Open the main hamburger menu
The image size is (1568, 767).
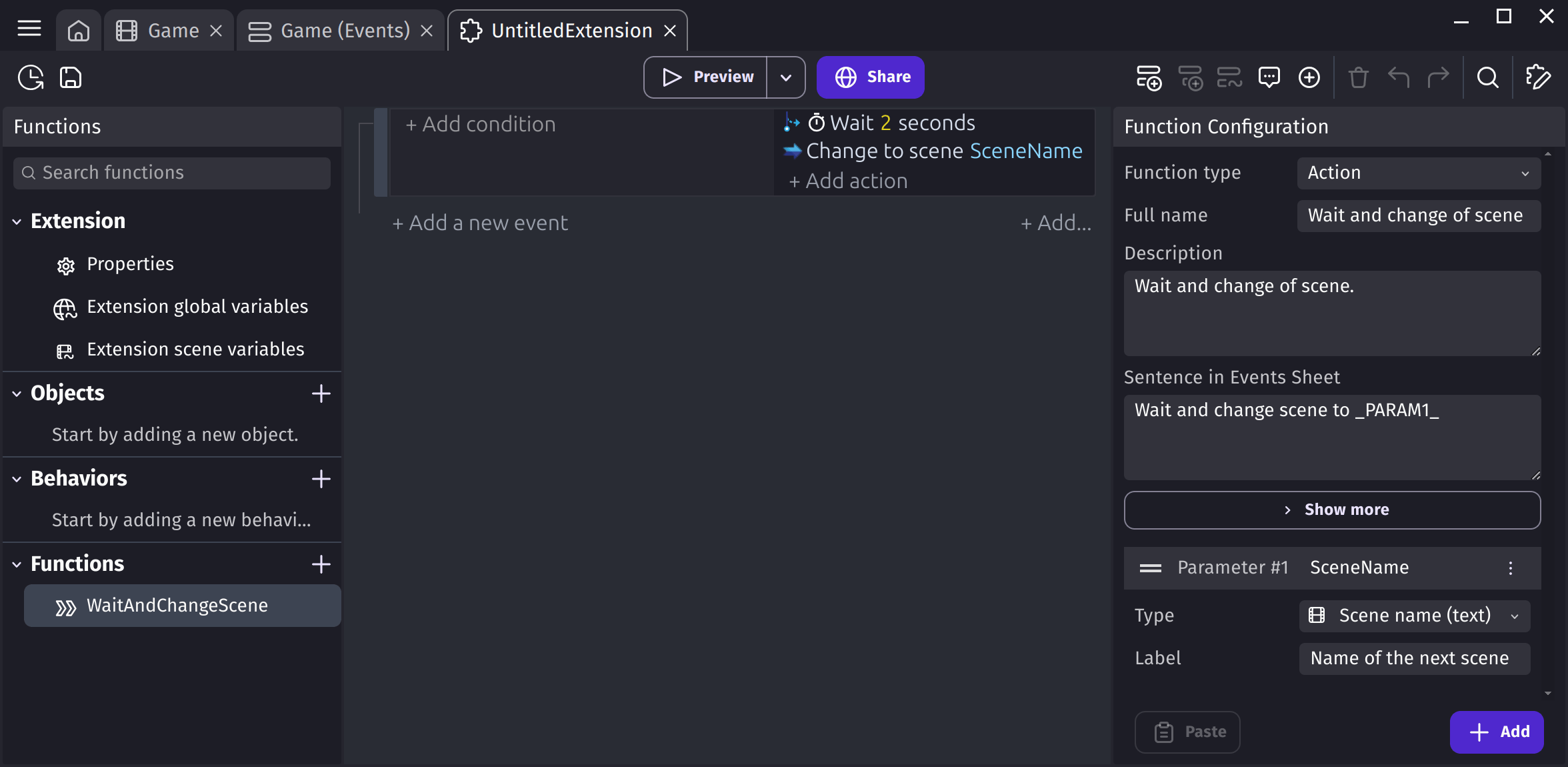29,29
